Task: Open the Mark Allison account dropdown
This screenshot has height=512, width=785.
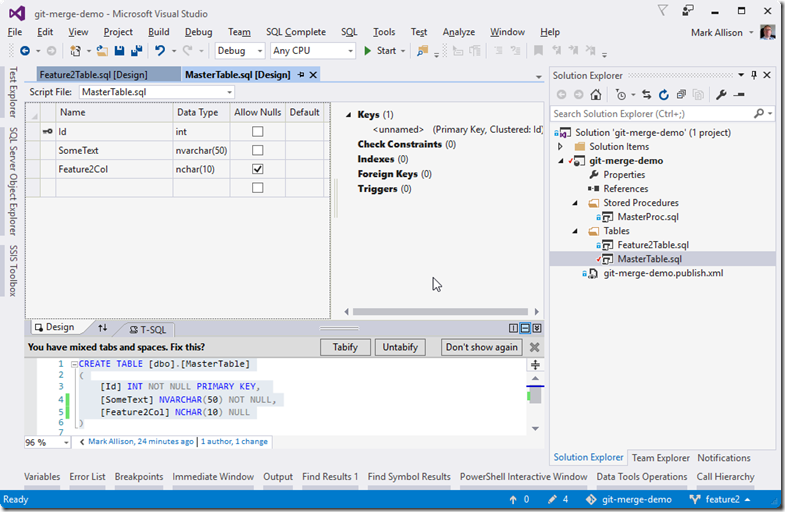Action: [x=751, y=33]
